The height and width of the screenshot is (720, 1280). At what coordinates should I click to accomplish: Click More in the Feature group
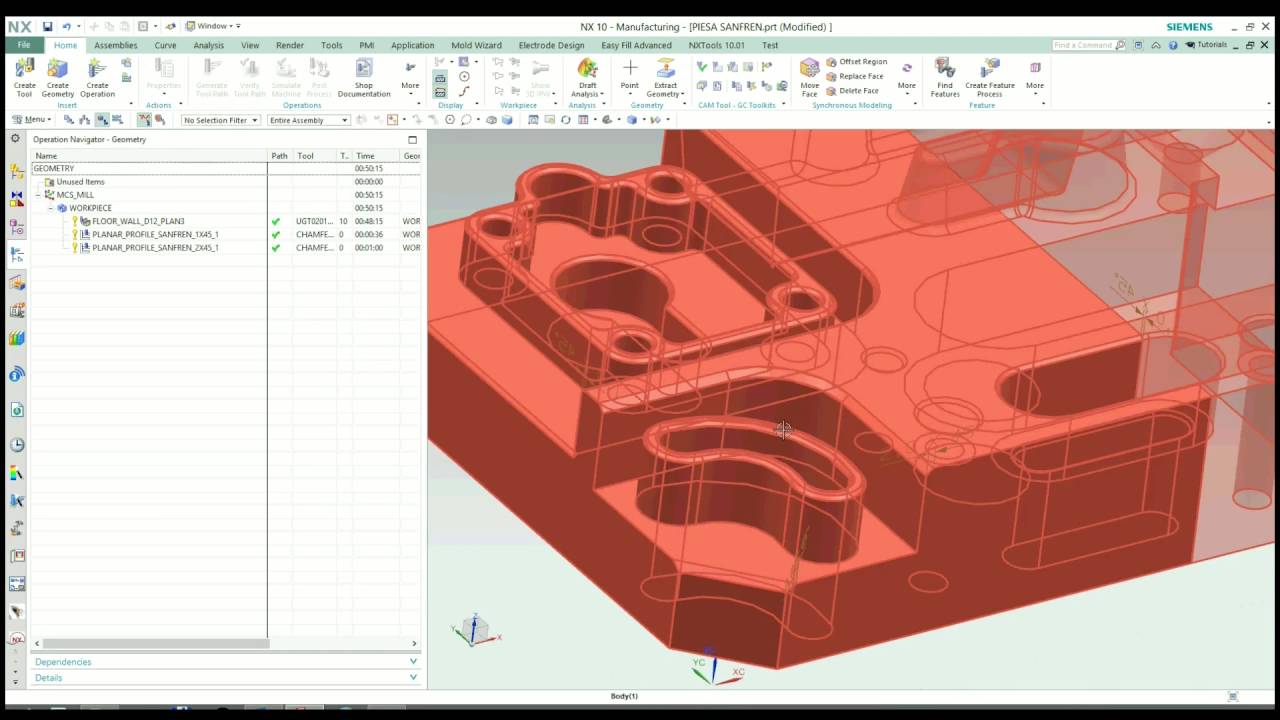click(x=1034, y=77)
